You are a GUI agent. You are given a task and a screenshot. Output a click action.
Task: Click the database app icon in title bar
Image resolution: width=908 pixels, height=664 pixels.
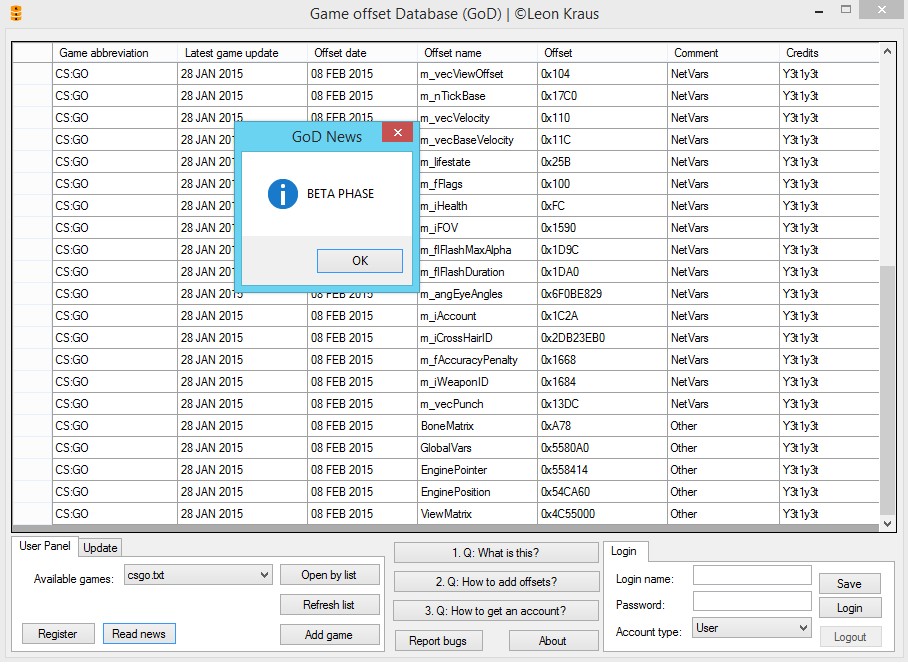[x=16, y=13]
